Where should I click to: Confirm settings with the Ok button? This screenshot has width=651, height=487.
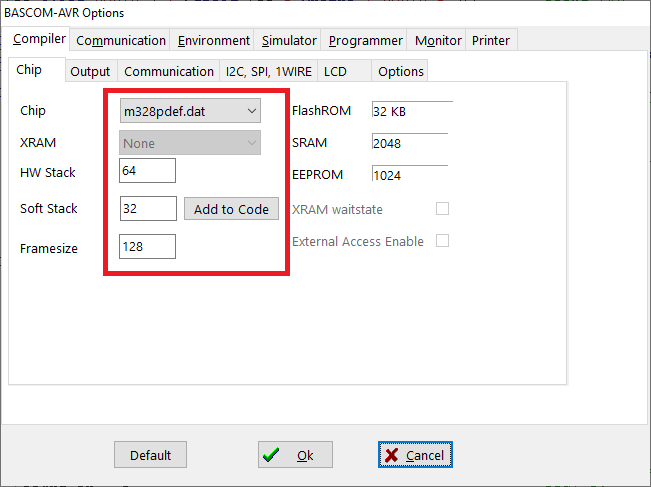(x=295, y=455)
